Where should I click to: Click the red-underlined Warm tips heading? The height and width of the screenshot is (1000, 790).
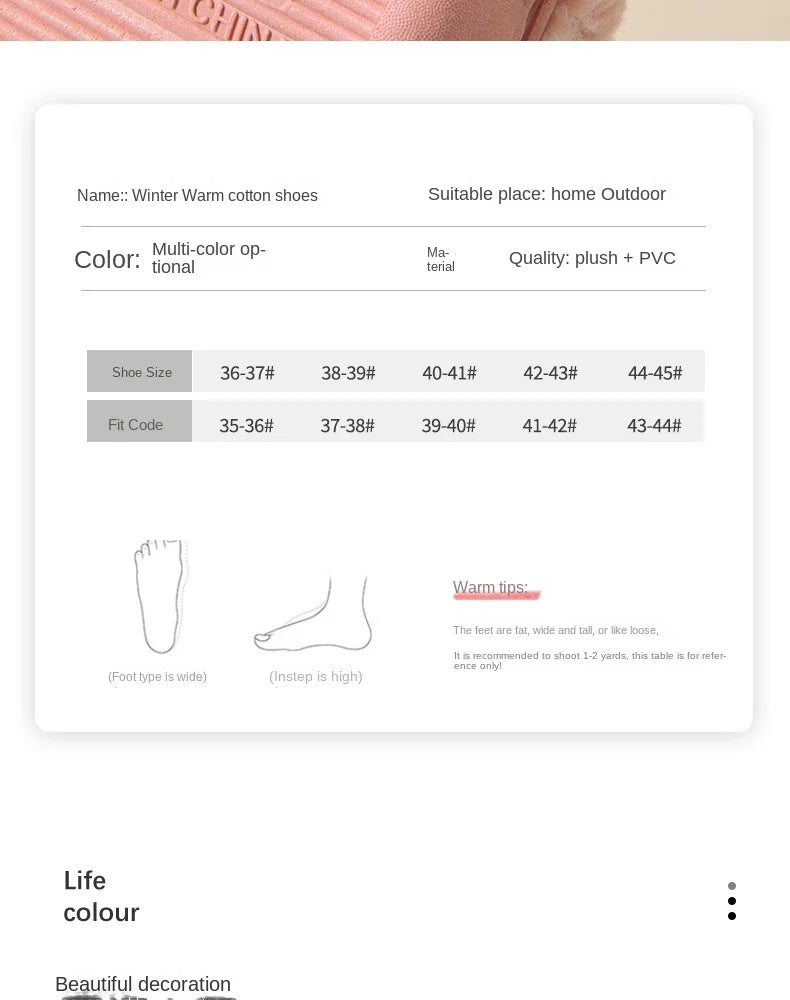491,587
